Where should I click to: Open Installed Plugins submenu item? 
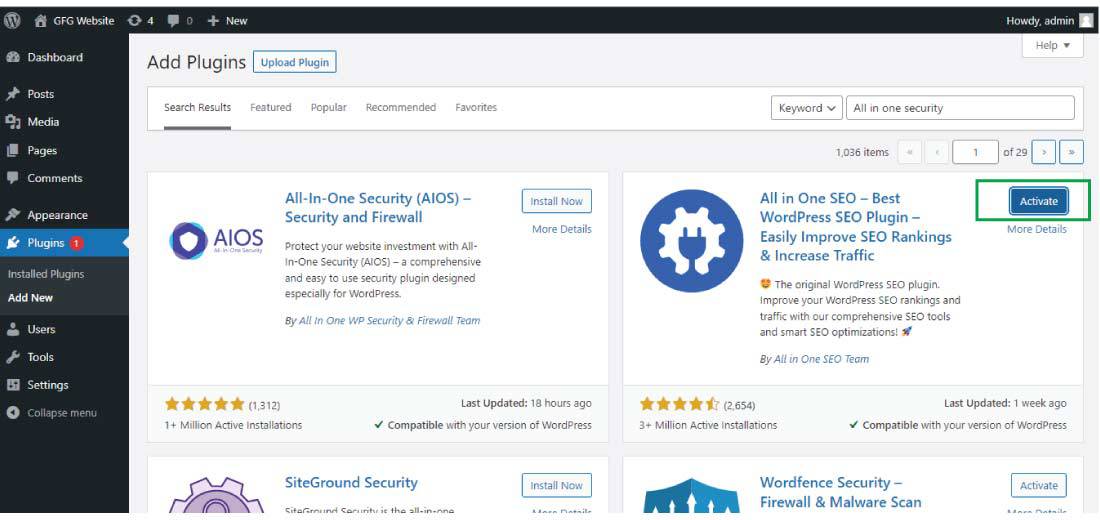tap(46, 274)
